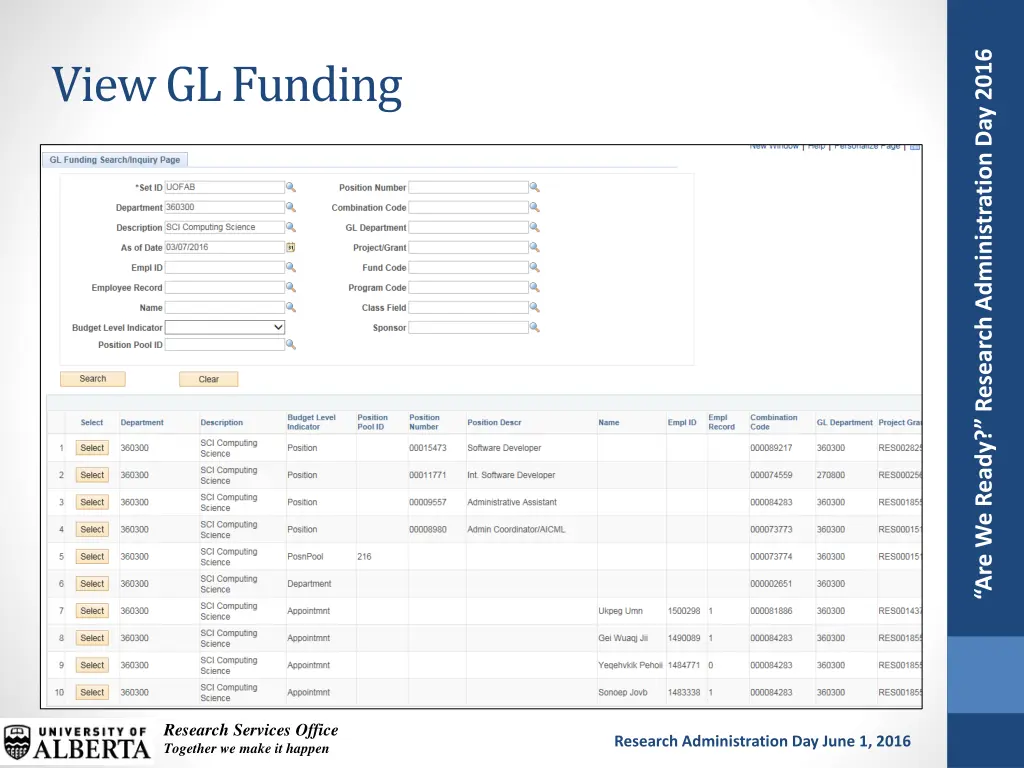Click GL Department value 270800
Screen dimensions: 1024x768
(831, 475)
